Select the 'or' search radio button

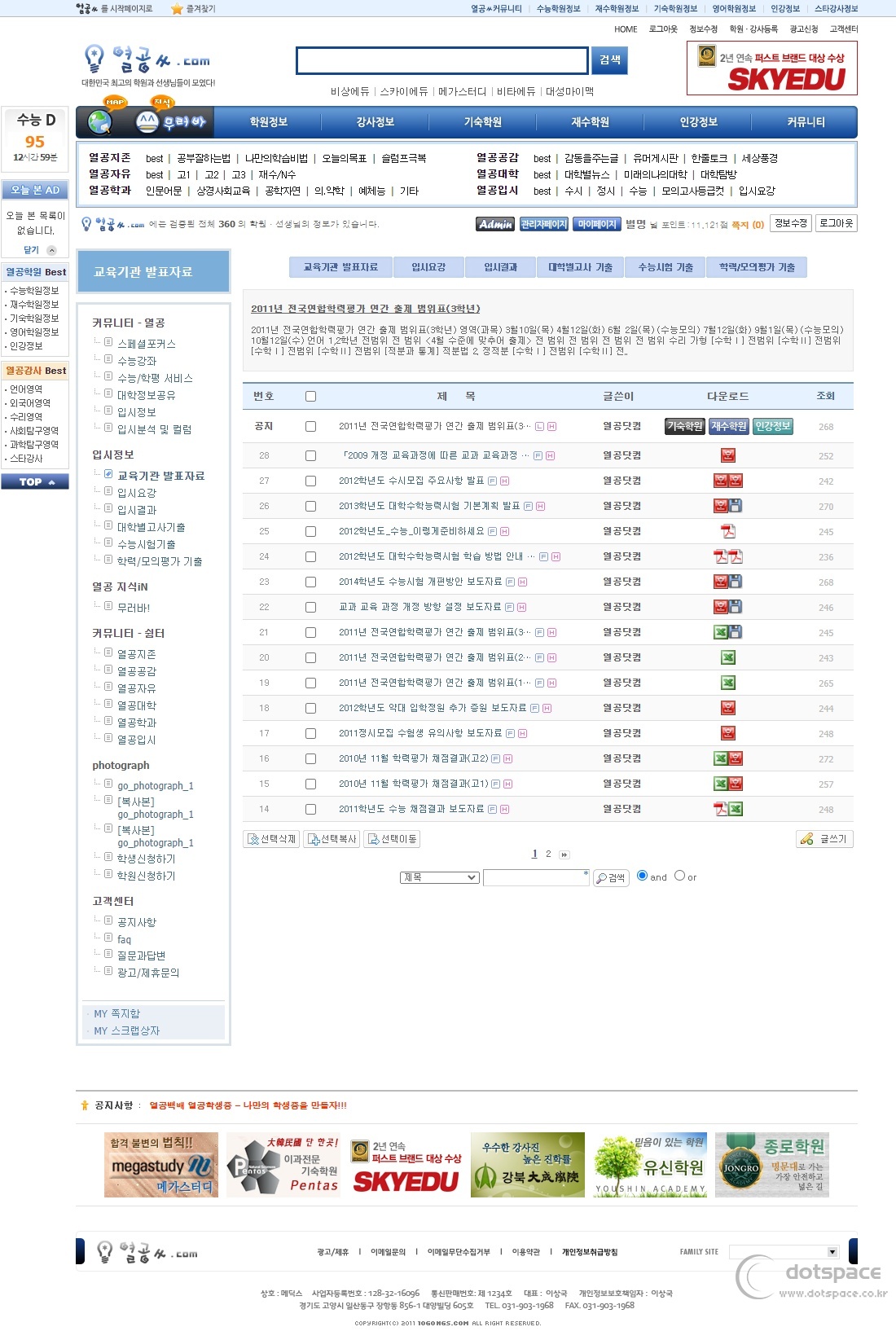click(679, 876)
